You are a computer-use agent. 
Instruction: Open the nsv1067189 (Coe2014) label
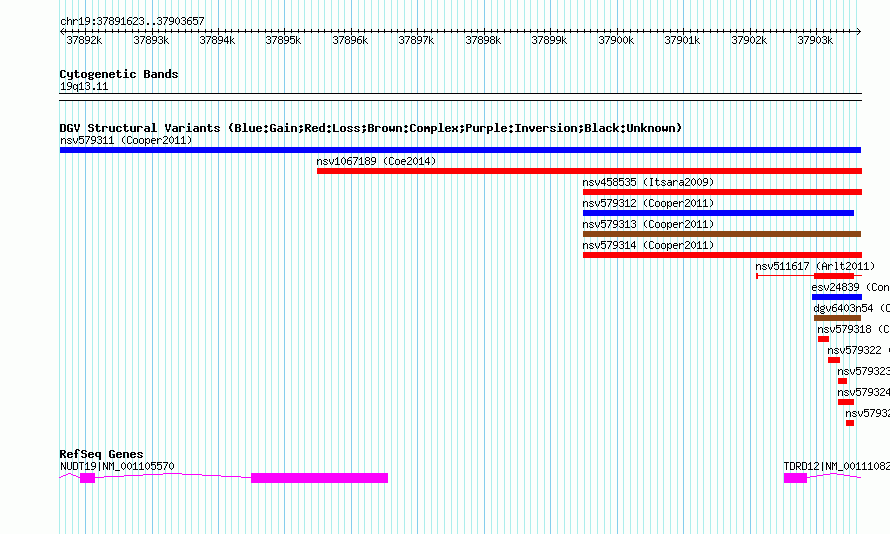click(x=376, y=161)
